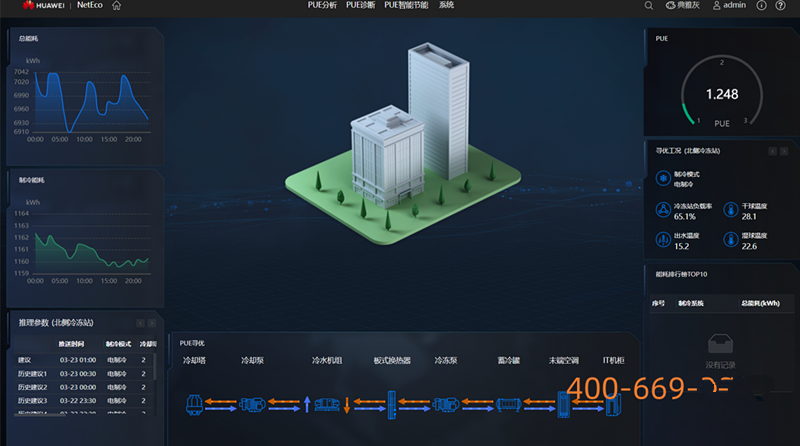Click the terminal air conditioner icon
Screen dimensions: 800x446
point(563,405)
